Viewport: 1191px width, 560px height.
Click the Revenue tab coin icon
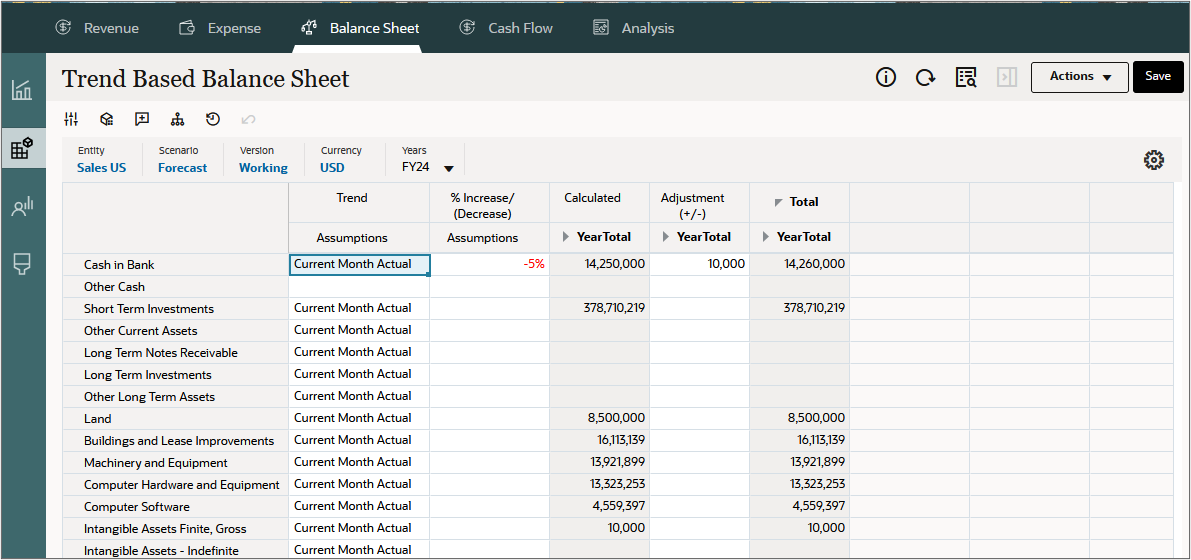pos(65,28)
